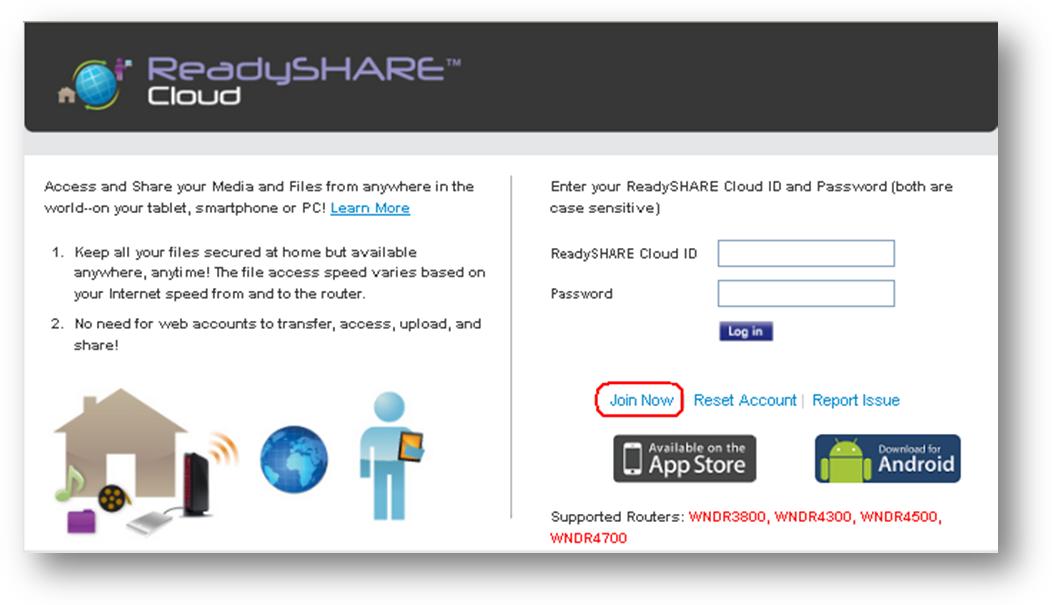Open the Learn More link
This screenshot has height=605, width=1052.
pyautogui.click(x=370, y=208)
